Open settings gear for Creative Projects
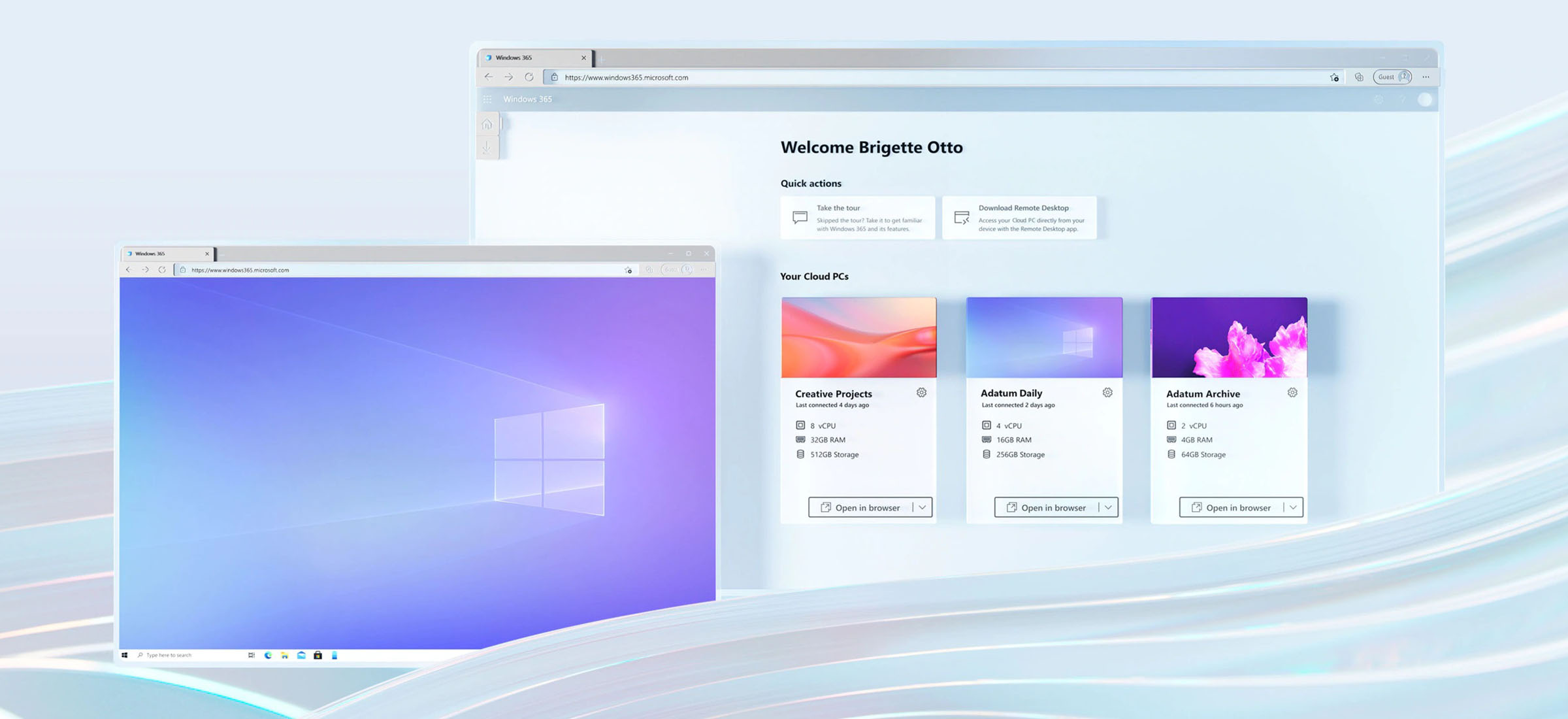This screenshot has height=719, width=1568. (921, 393)
